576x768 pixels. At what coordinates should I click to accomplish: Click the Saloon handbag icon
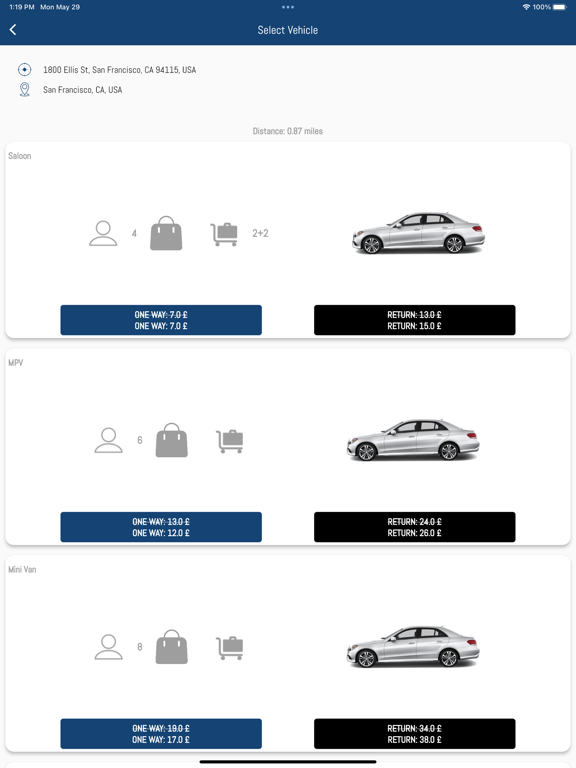pyautogui.click(x=166, y=233)
